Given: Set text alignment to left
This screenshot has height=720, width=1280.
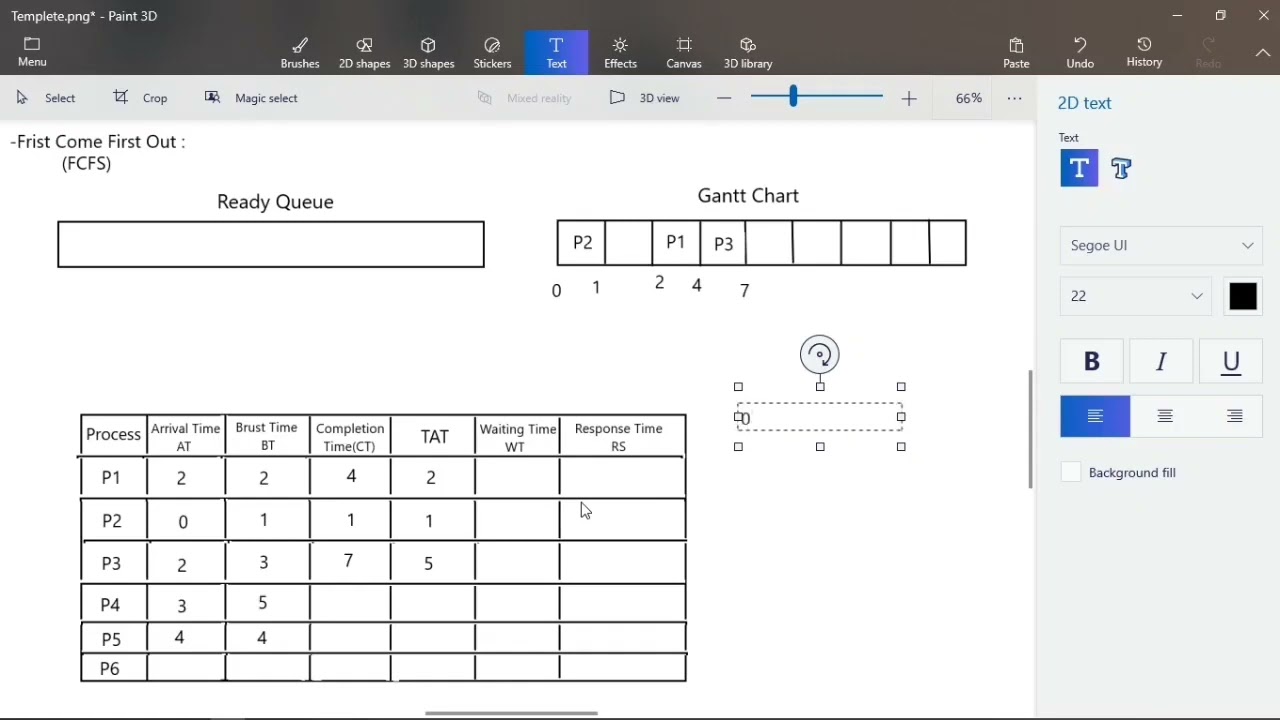Looking at the screenshot, I should 1095,416.
